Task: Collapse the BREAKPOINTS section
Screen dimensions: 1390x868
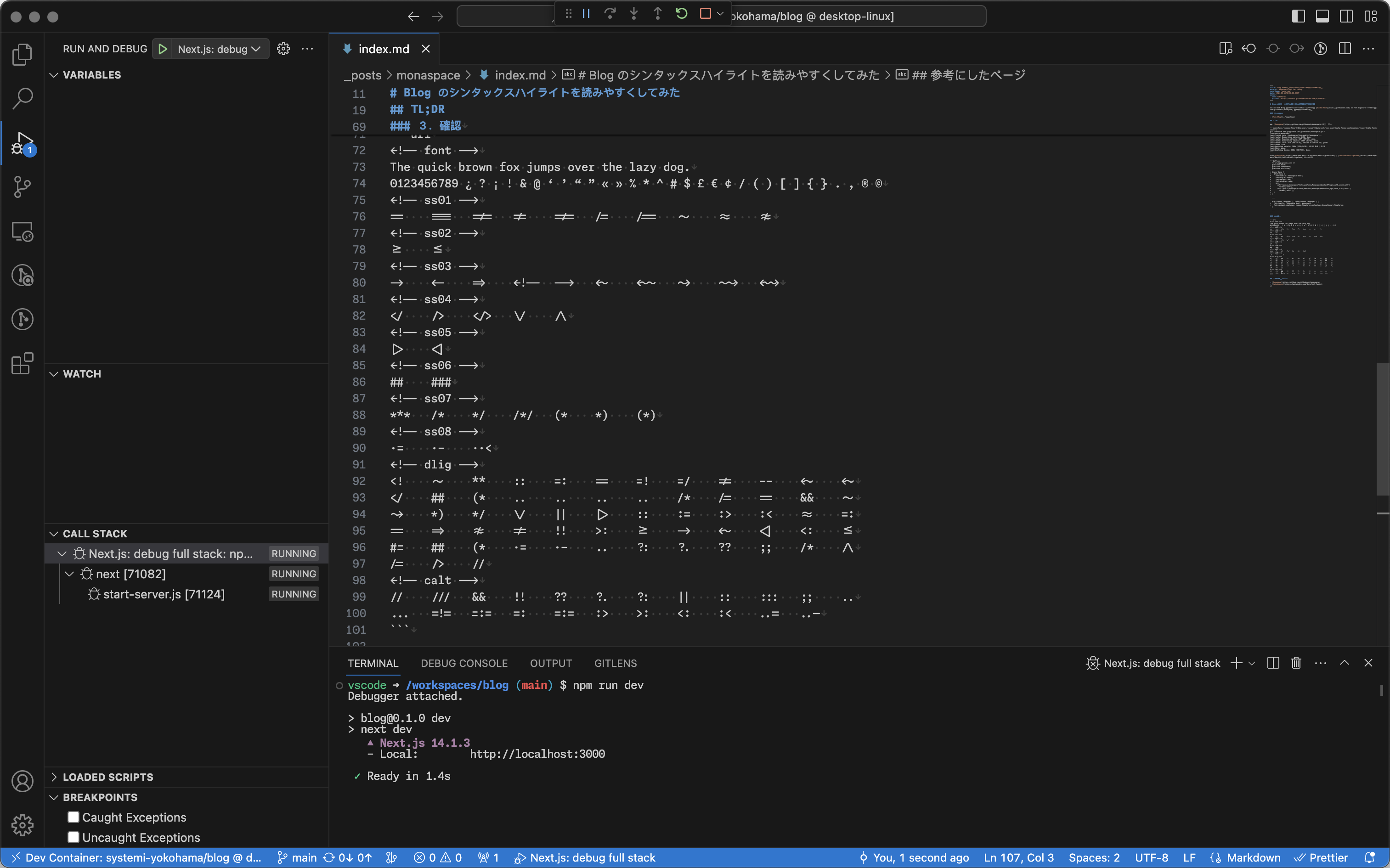Action: click(x=54, y=797)
